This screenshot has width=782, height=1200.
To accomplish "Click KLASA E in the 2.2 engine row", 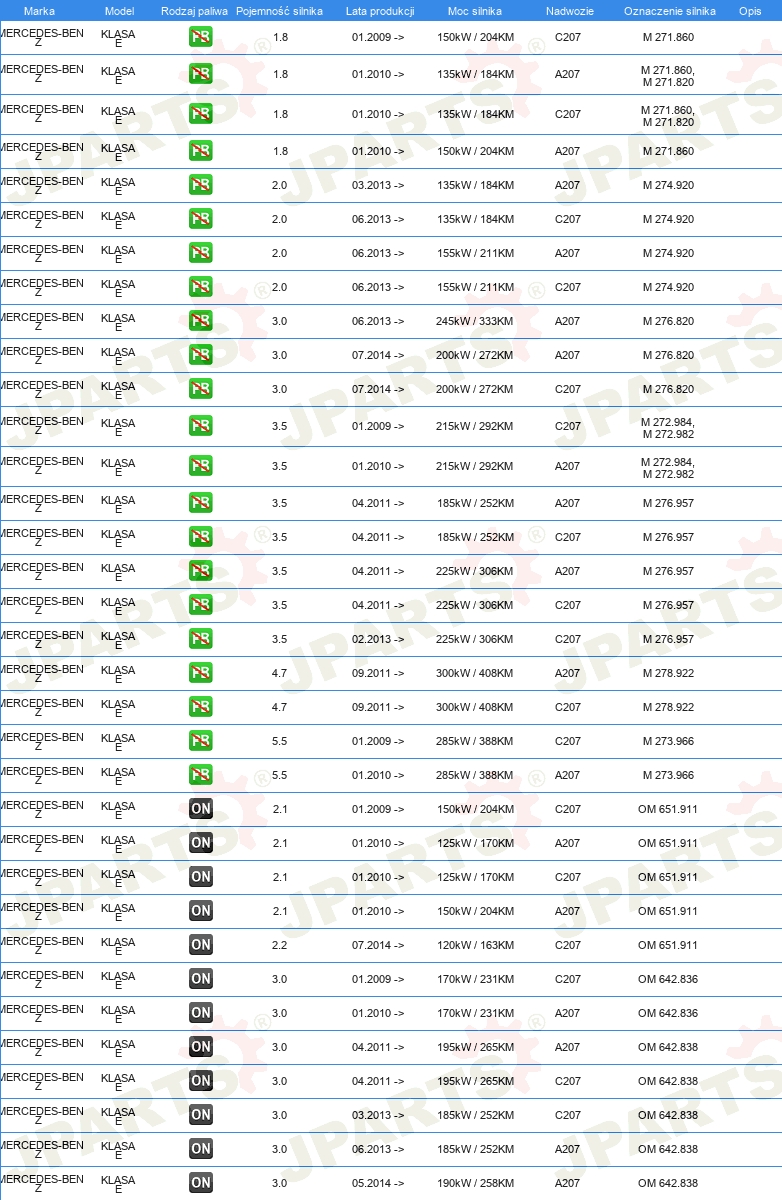I will pyautogui.click(x=118, y=947).
